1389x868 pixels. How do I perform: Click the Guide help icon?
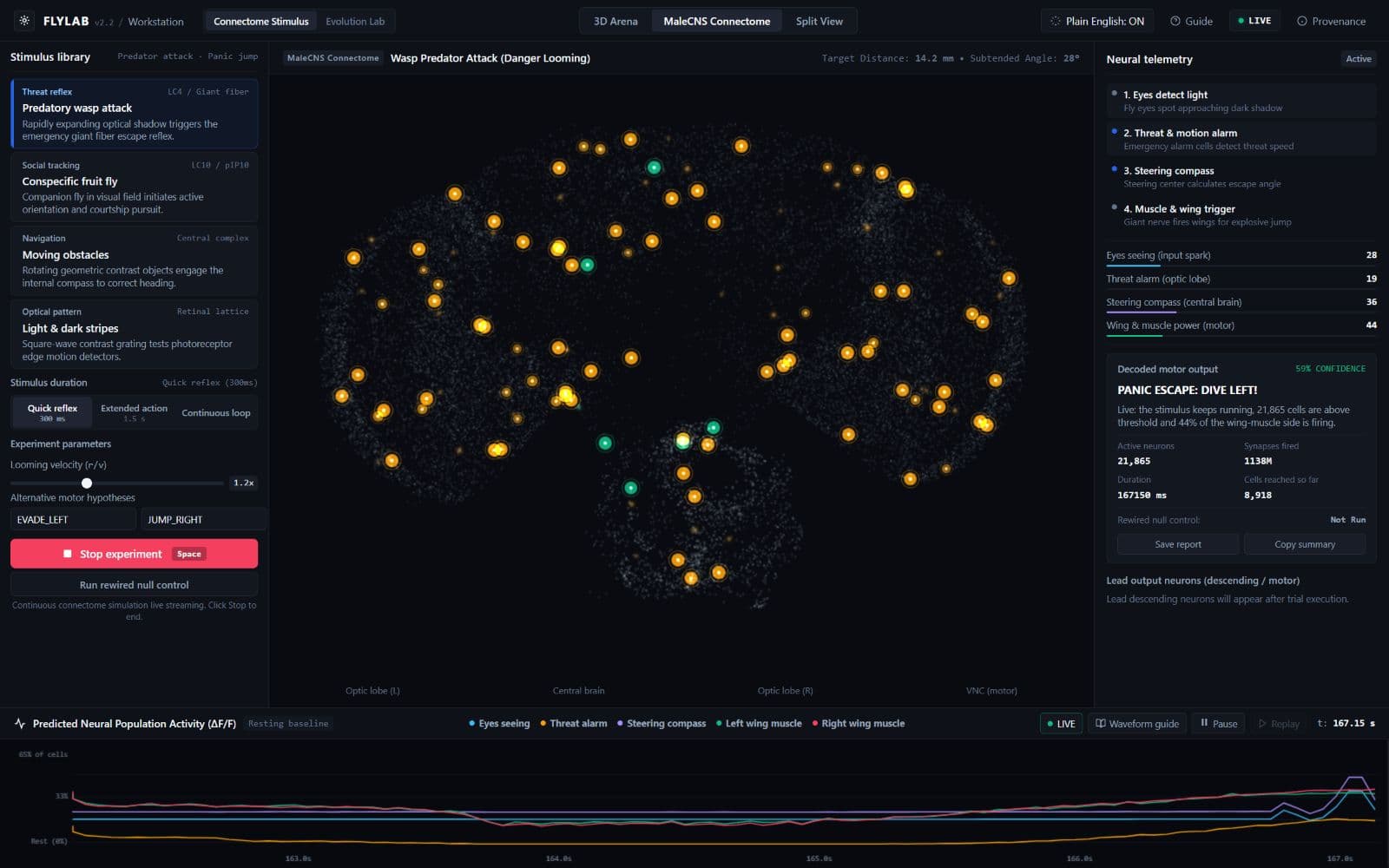coord(1175,21)
